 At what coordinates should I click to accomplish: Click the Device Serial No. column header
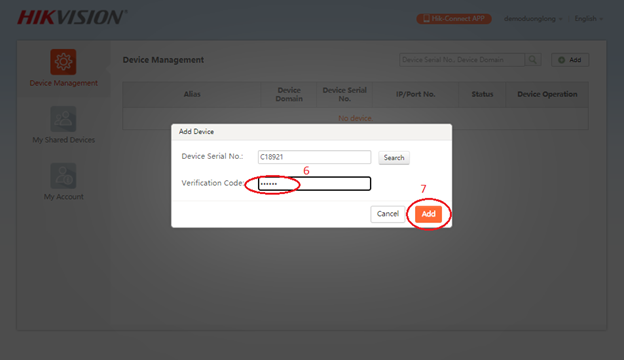click(x=345, y=94)
